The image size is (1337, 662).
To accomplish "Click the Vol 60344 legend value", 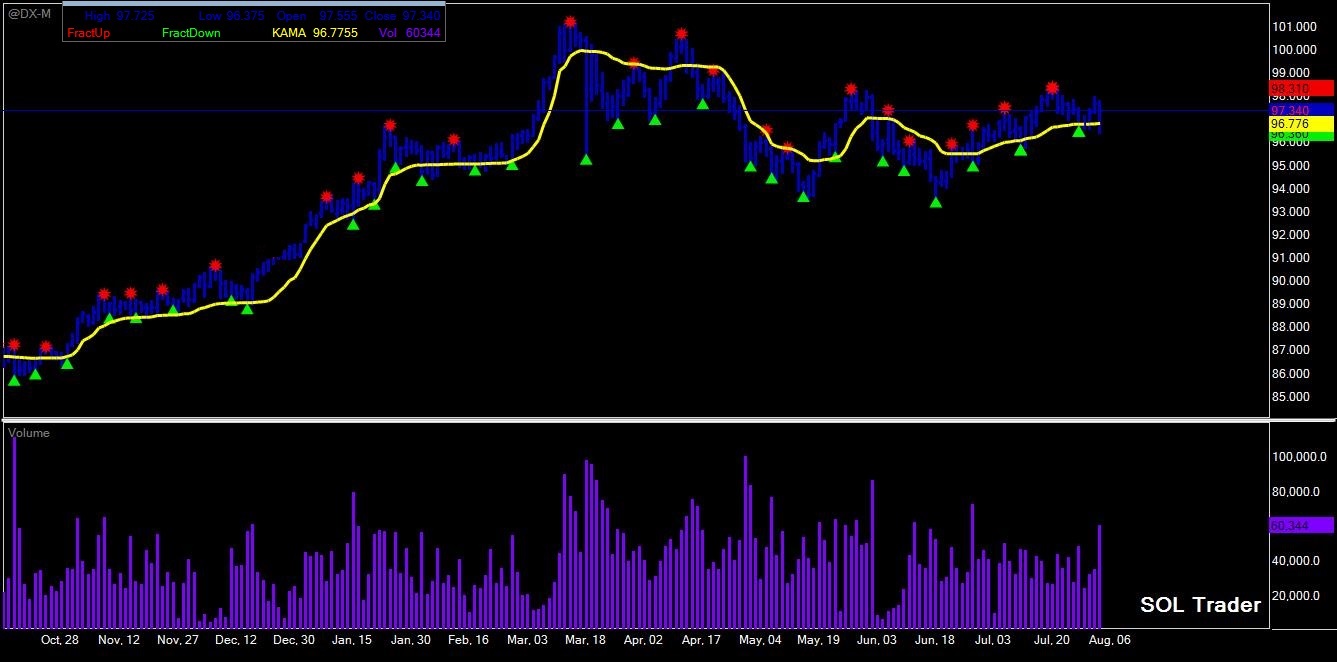I will point(410,33).
